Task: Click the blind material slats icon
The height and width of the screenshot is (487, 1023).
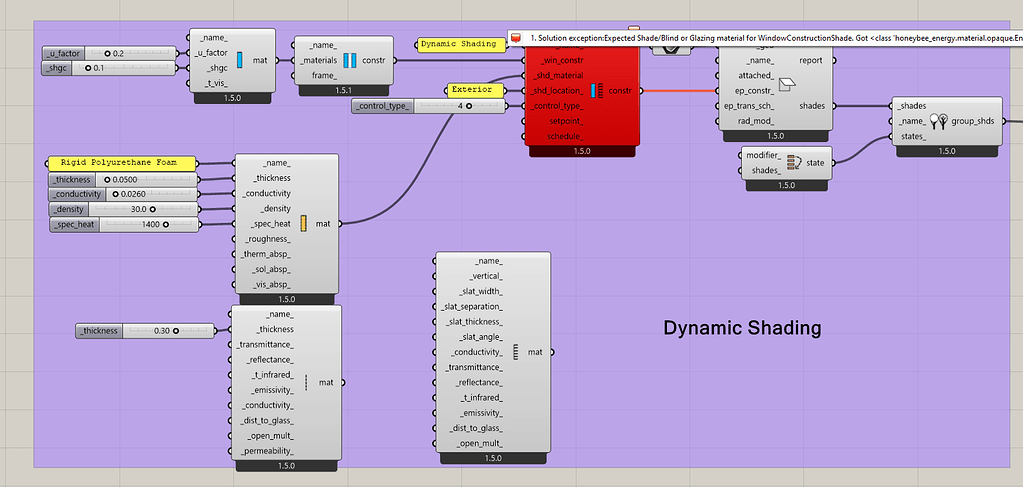Action: tap(516, 352)
